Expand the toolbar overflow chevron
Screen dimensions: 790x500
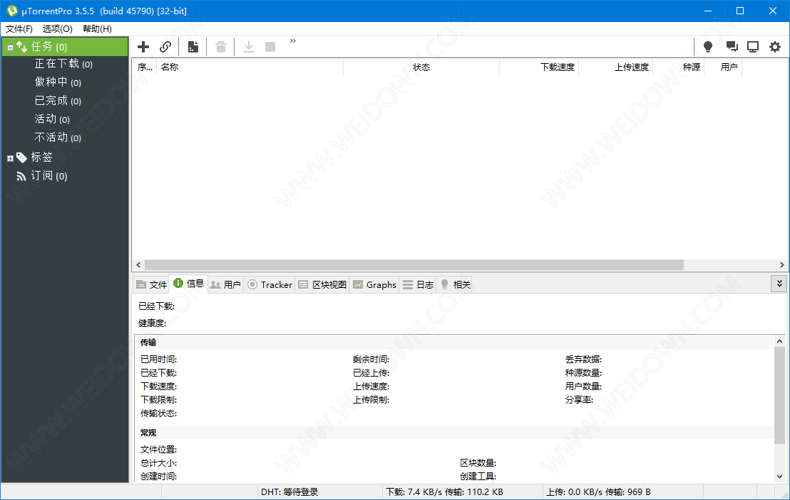[293, 42]
